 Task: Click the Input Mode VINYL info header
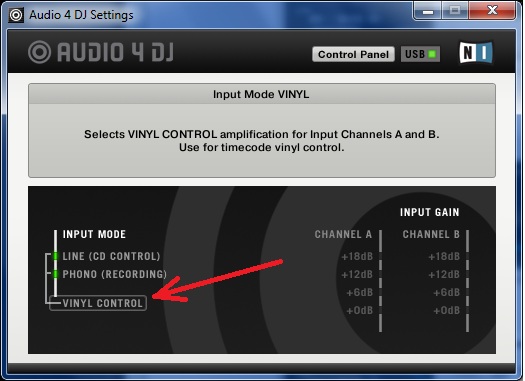coord(261,94)
